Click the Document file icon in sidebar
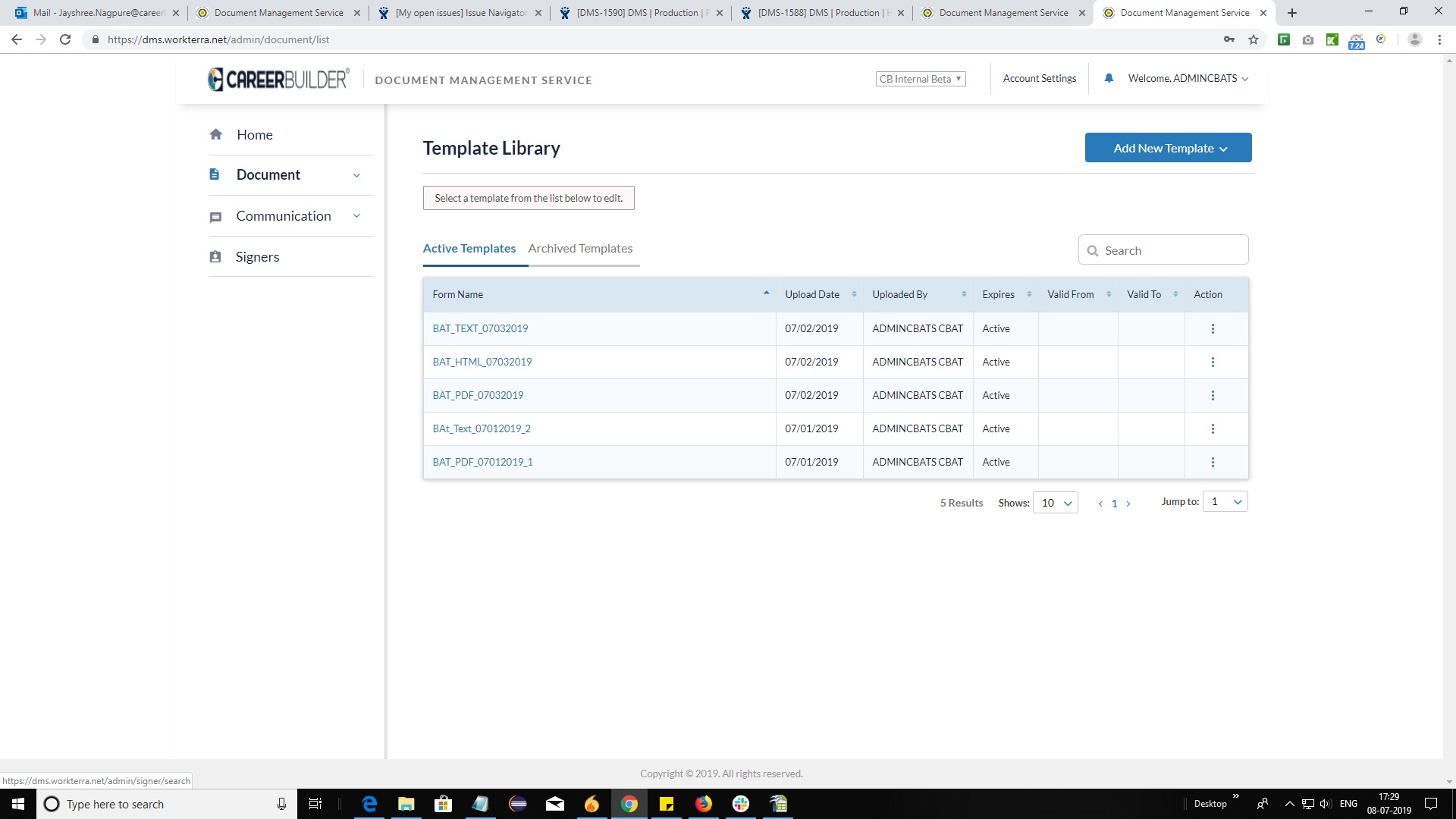 pos(215,174)
